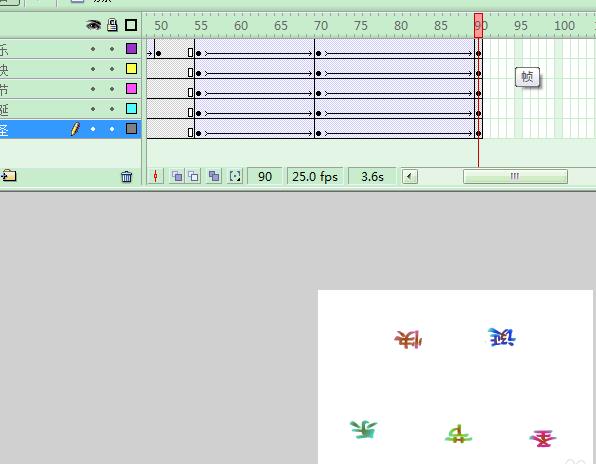
Task: Click the edit multiple frames icon
Action: (x=214, y=176)
